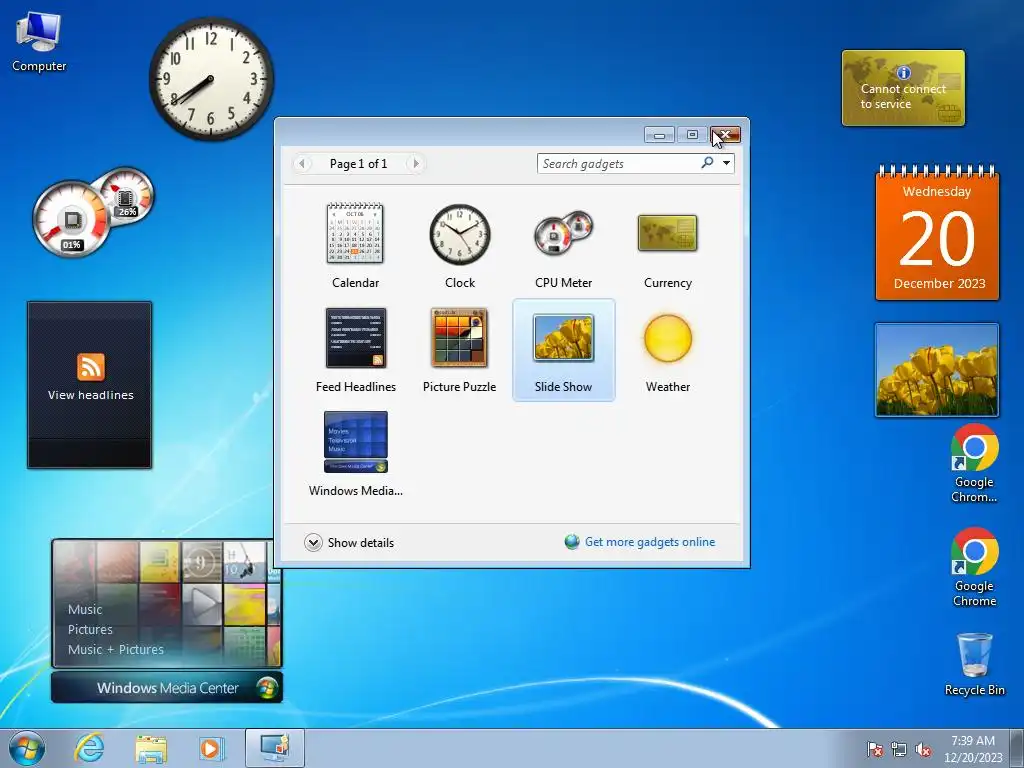This screenshot has width=1024, height=768.
Task: Select the Calendar gadget in the gallery
Action: point(355,246)
